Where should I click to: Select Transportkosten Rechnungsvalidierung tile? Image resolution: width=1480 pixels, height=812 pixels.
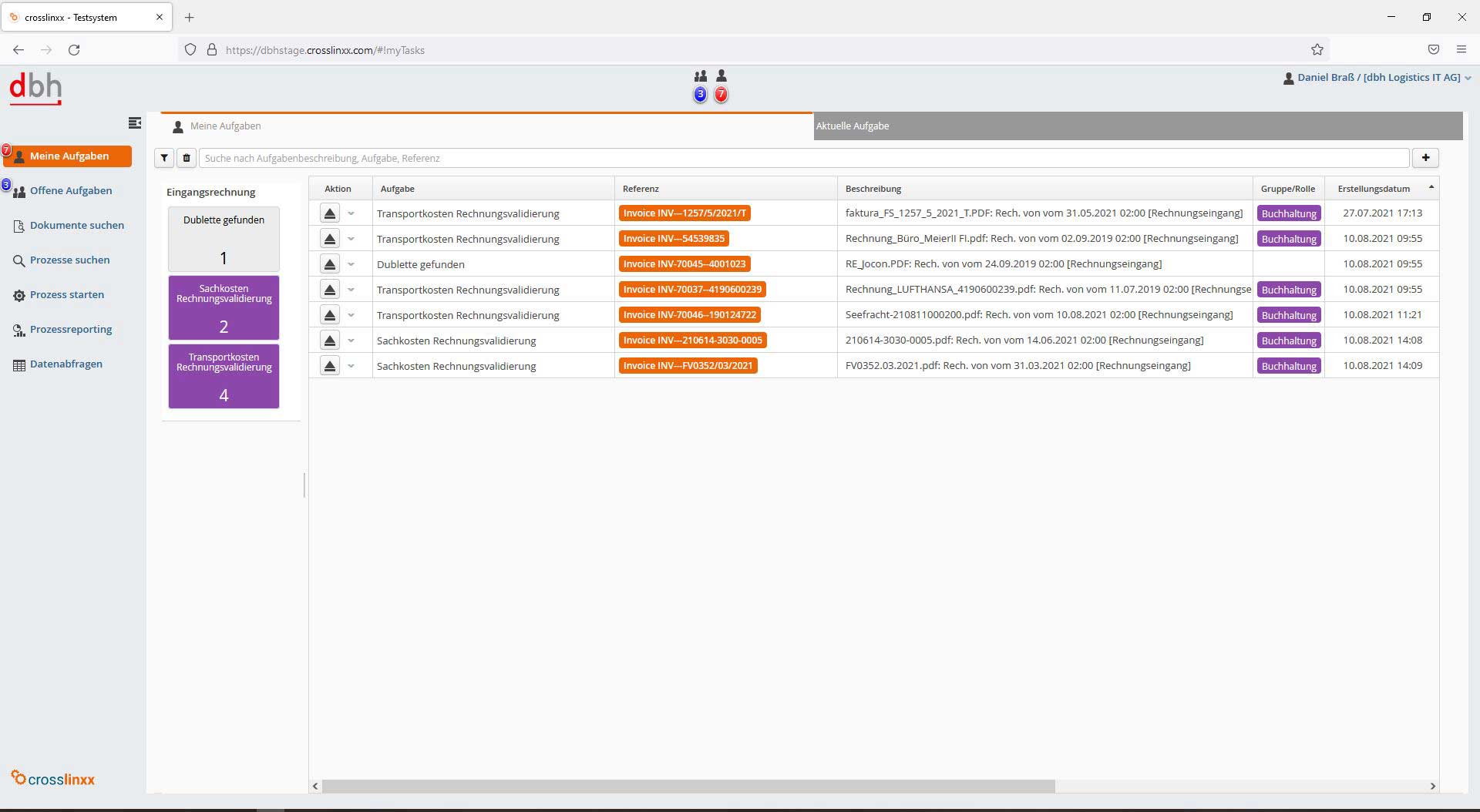224,376
